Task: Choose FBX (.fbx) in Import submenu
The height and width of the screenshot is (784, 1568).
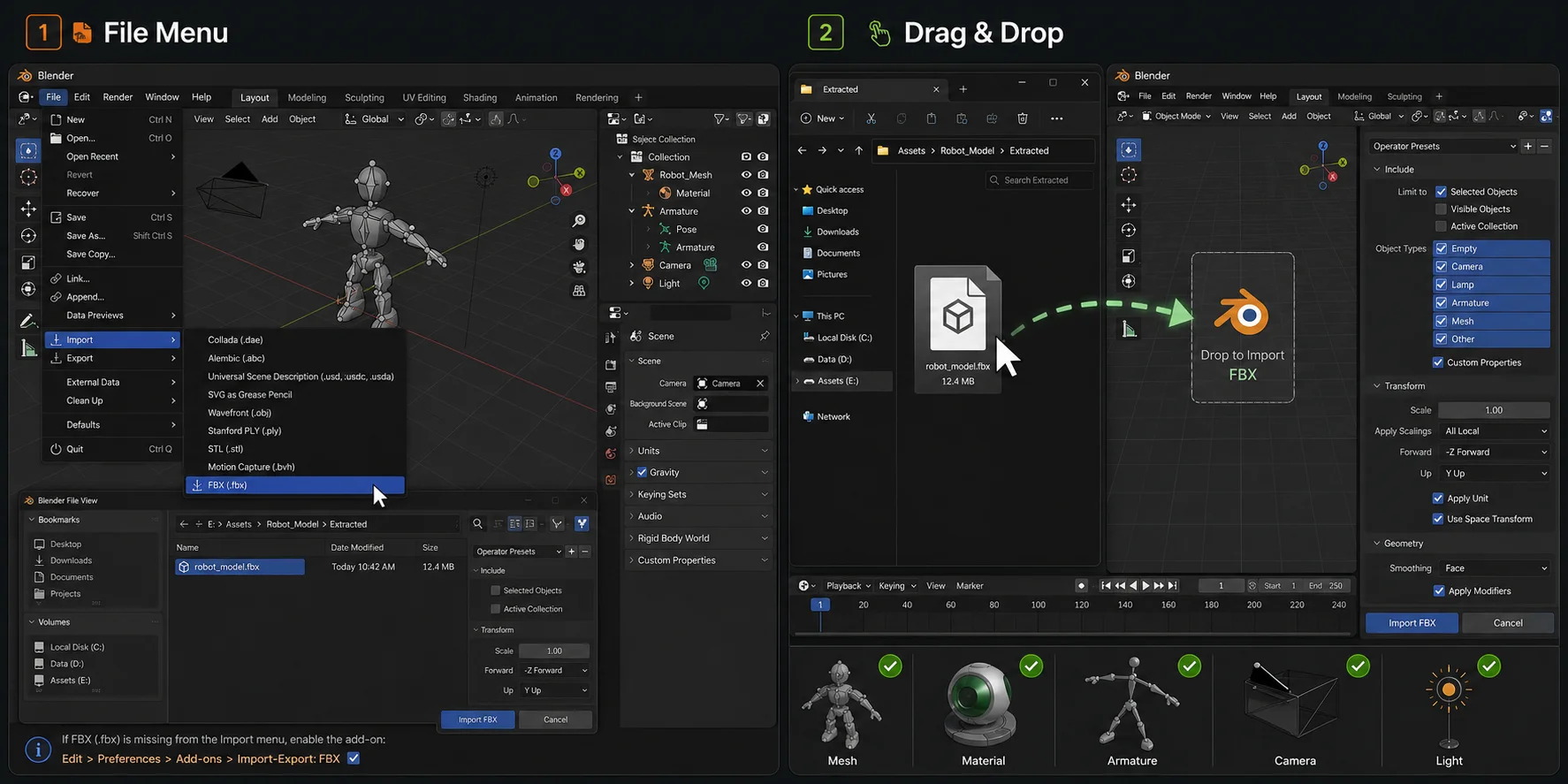Action: (x=295, y=485)
